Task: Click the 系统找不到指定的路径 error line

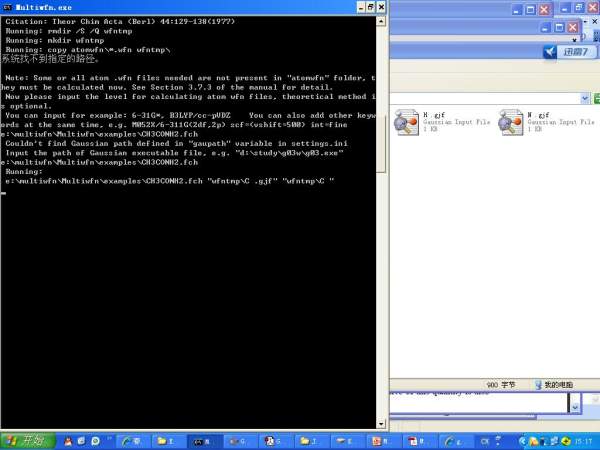Action: 50,59
